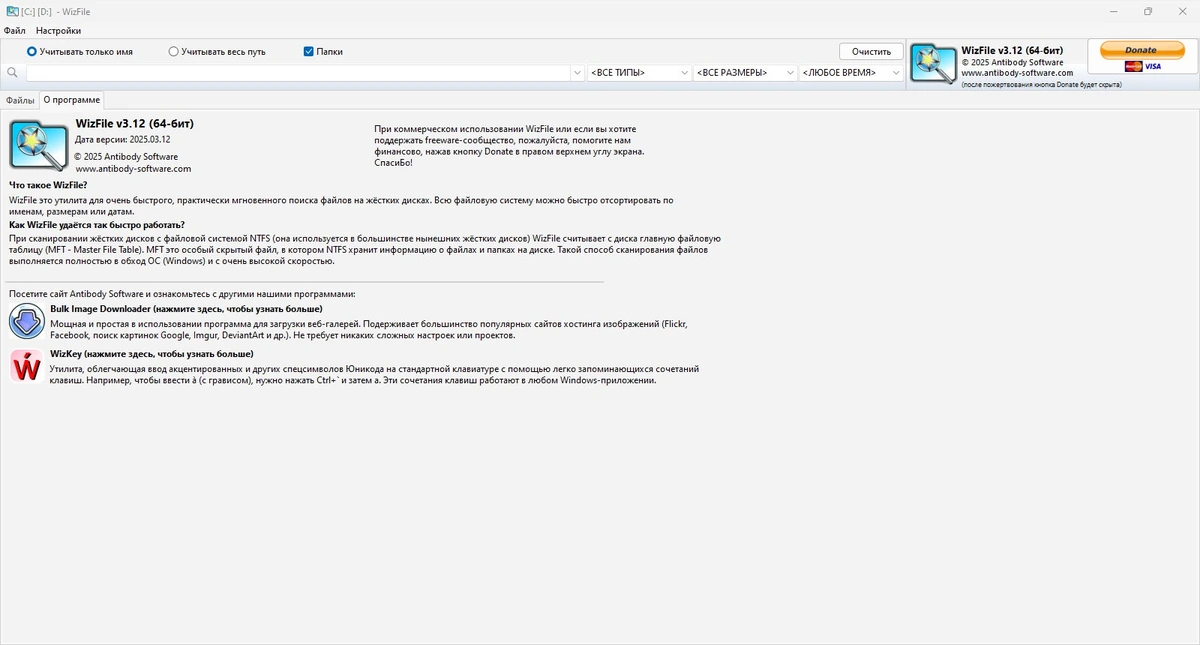Open the WizKey program icon

pyautogui.click(x=25, y=366)
